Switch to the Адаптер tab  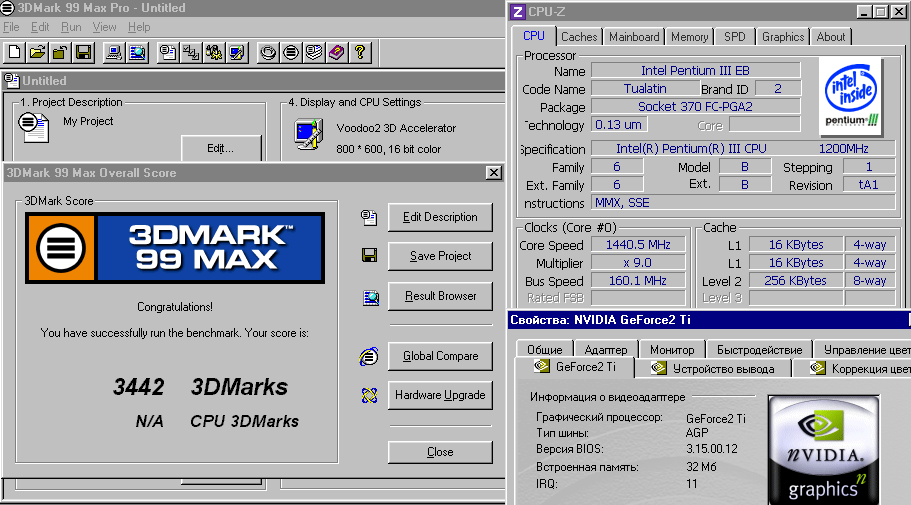605,349
